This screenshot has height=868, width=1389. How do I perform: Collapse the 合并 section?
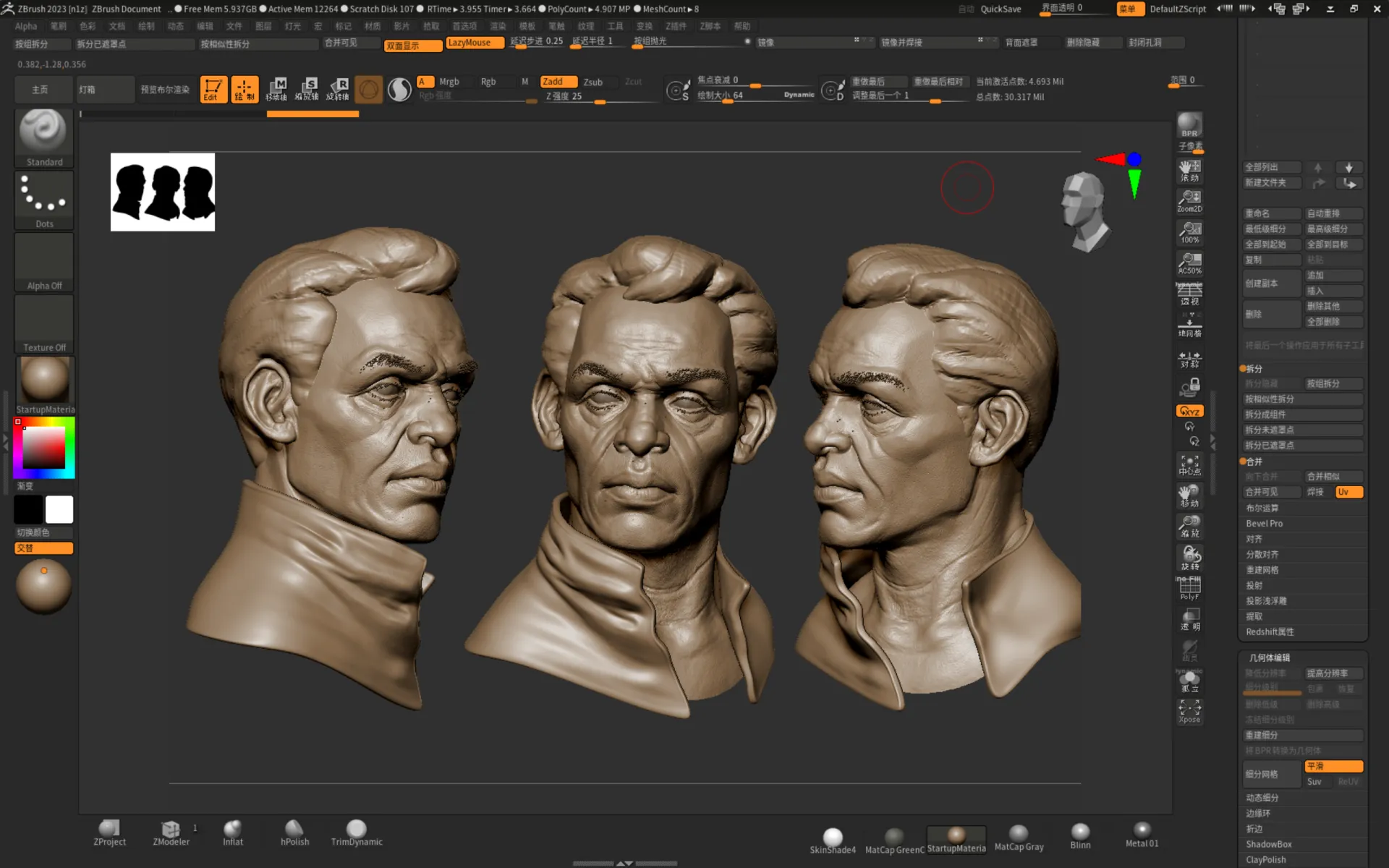click(x=1254, y=461)
